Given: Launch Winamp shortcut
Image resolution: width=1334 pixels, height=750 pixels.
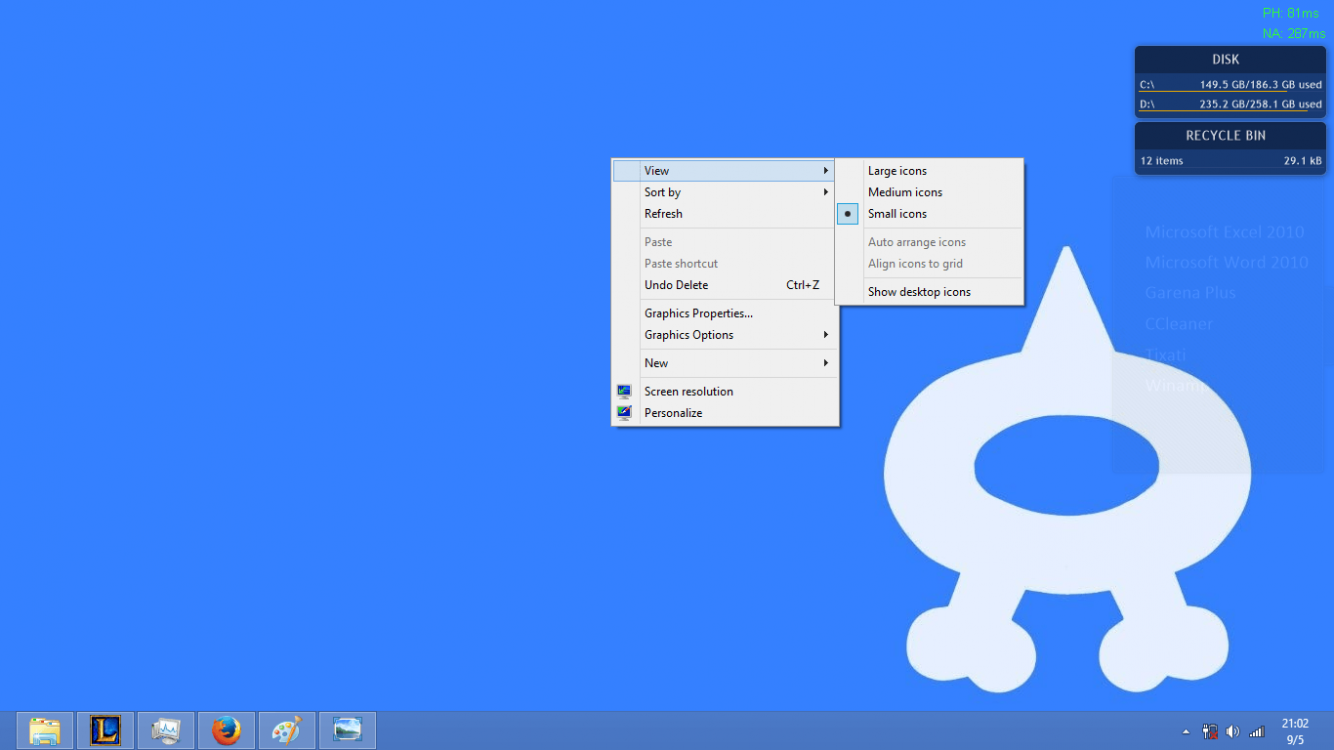Looking at the screenshot, I should click(x=1176, y=385).
